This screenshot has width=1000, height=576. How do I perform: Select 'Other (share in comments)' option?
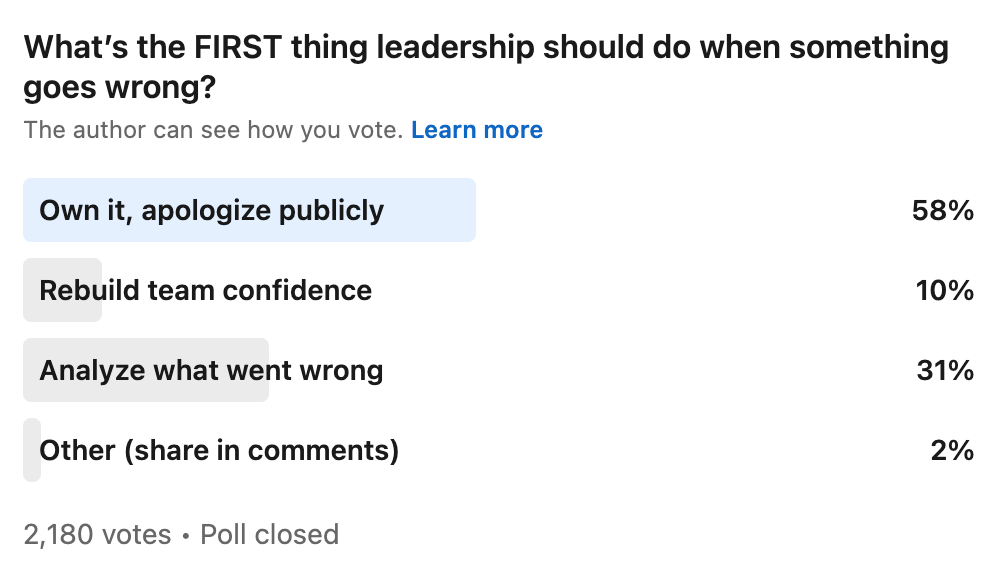point(499,450)
